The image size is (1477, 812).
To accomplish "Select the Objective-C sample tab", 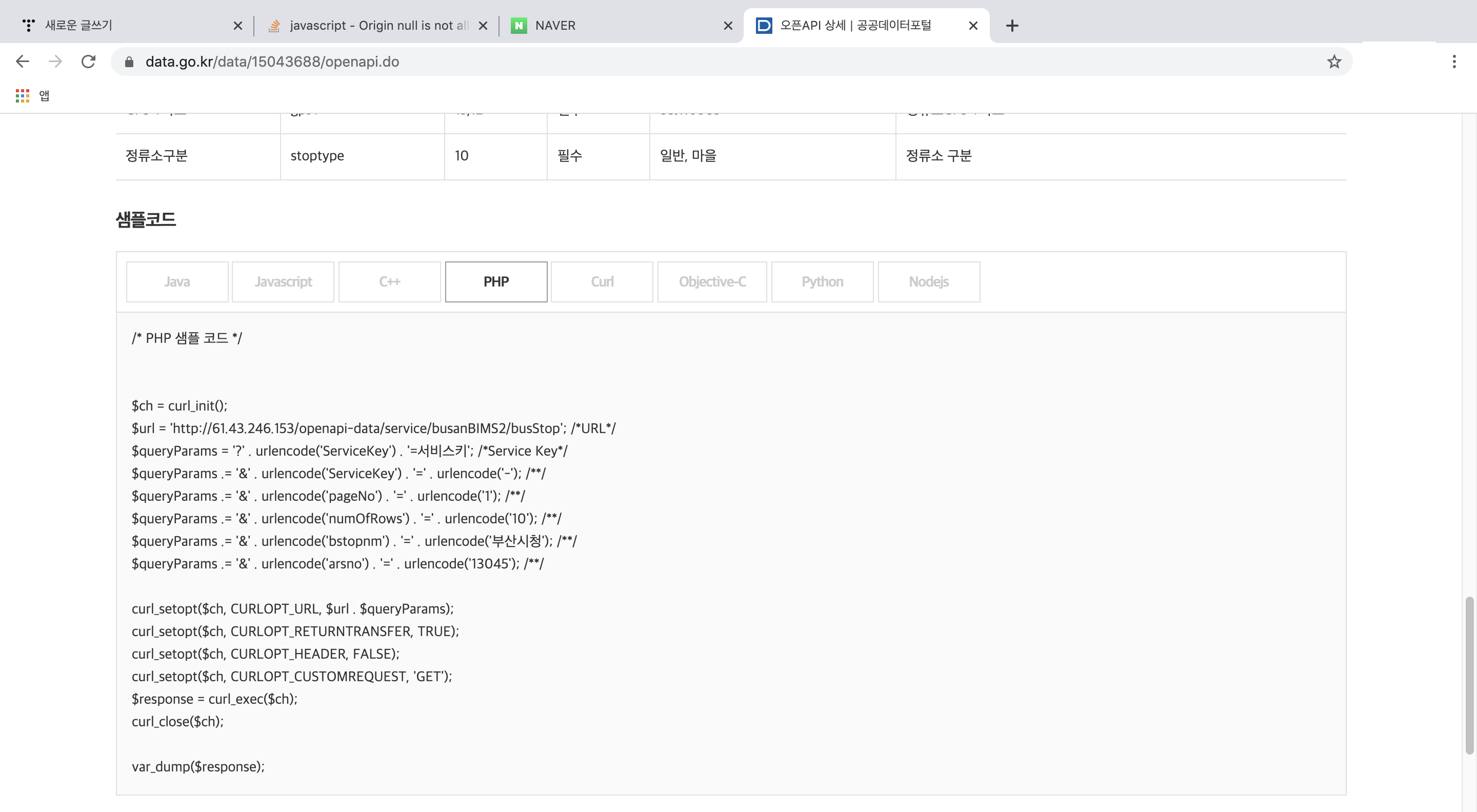I will [712, 281].
